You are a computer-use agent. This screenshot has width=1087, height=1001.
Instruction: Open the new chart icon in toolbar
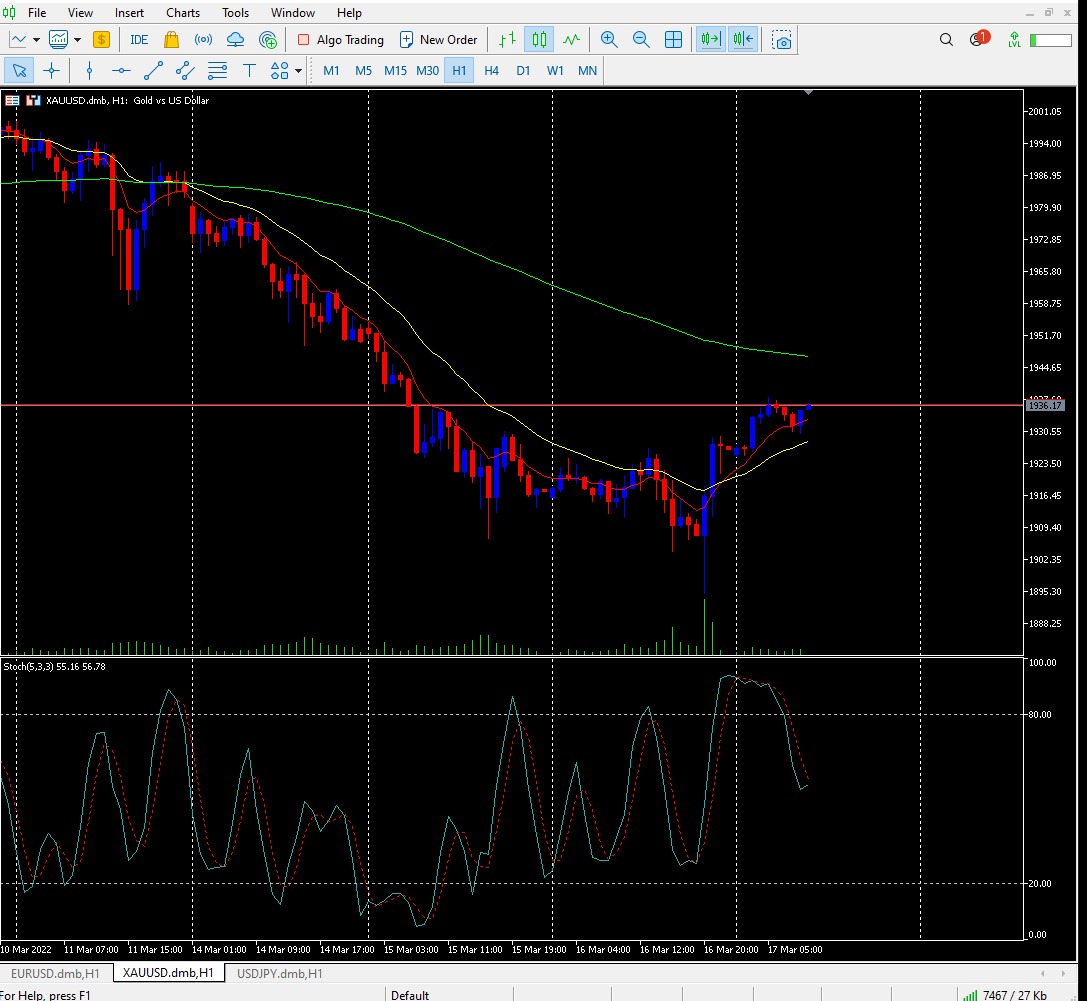[x=17, y=40]
